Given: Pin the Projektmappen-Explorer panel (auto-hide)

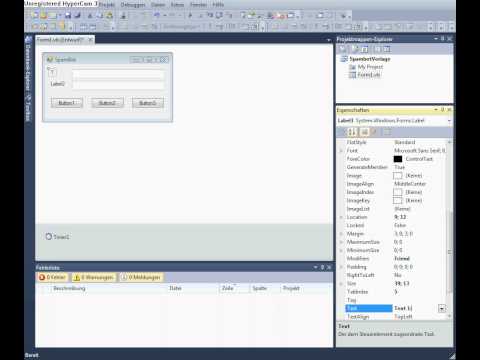Looking at the screenshot, I should click(443, 39).
